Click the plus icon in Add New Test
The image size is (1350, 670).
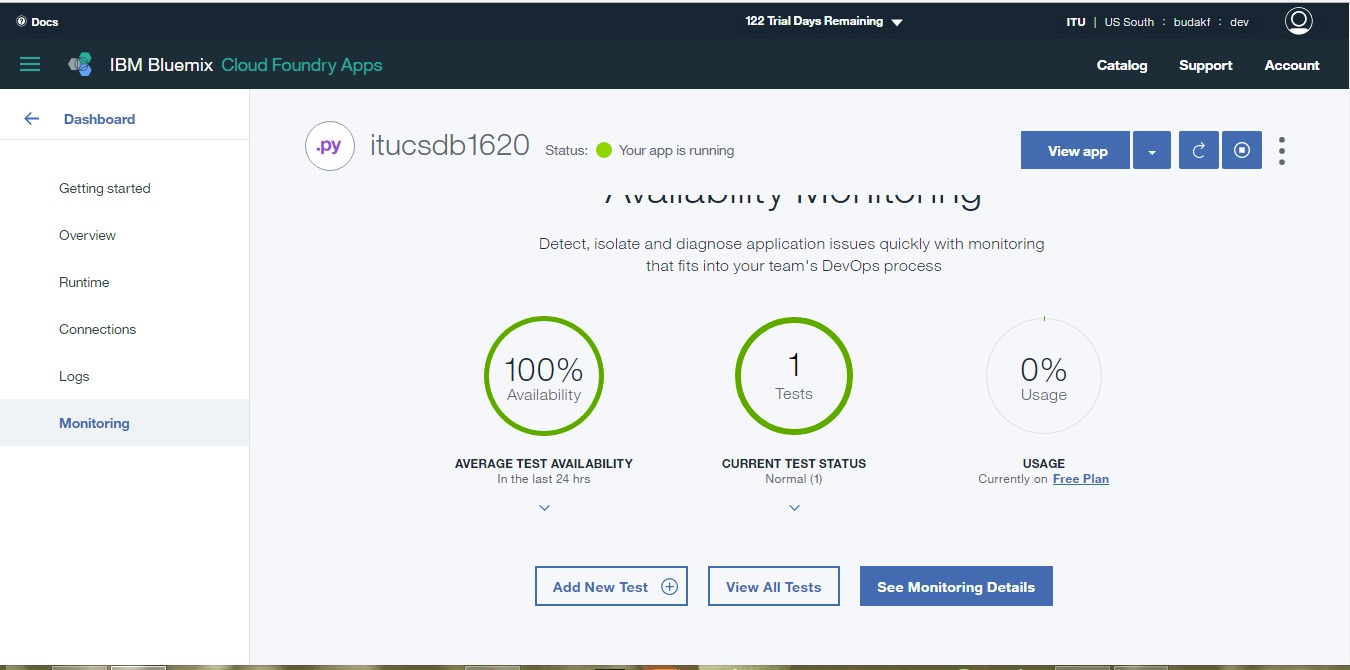pyautogui.click(x=670, y=587)
